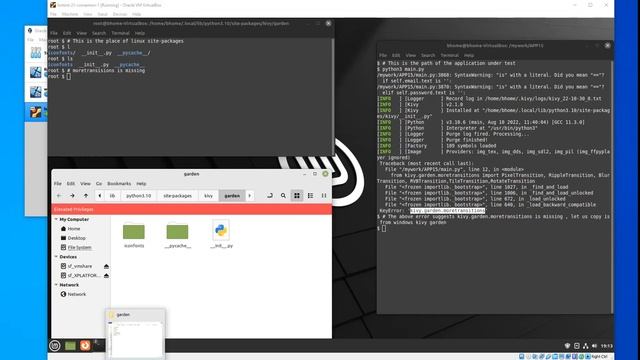
Task: Toggle location entry in file manager toolbar
Action: click(x=270, y=196)
